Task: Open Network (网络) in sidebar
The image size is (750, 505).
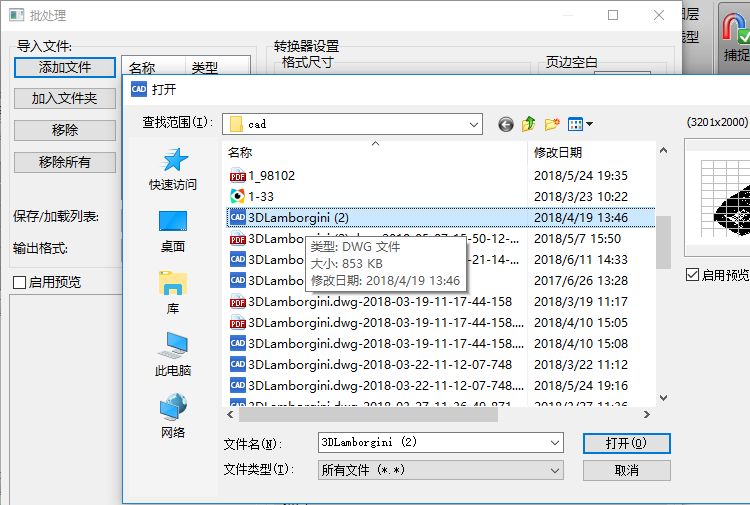Action: point(173,416)
